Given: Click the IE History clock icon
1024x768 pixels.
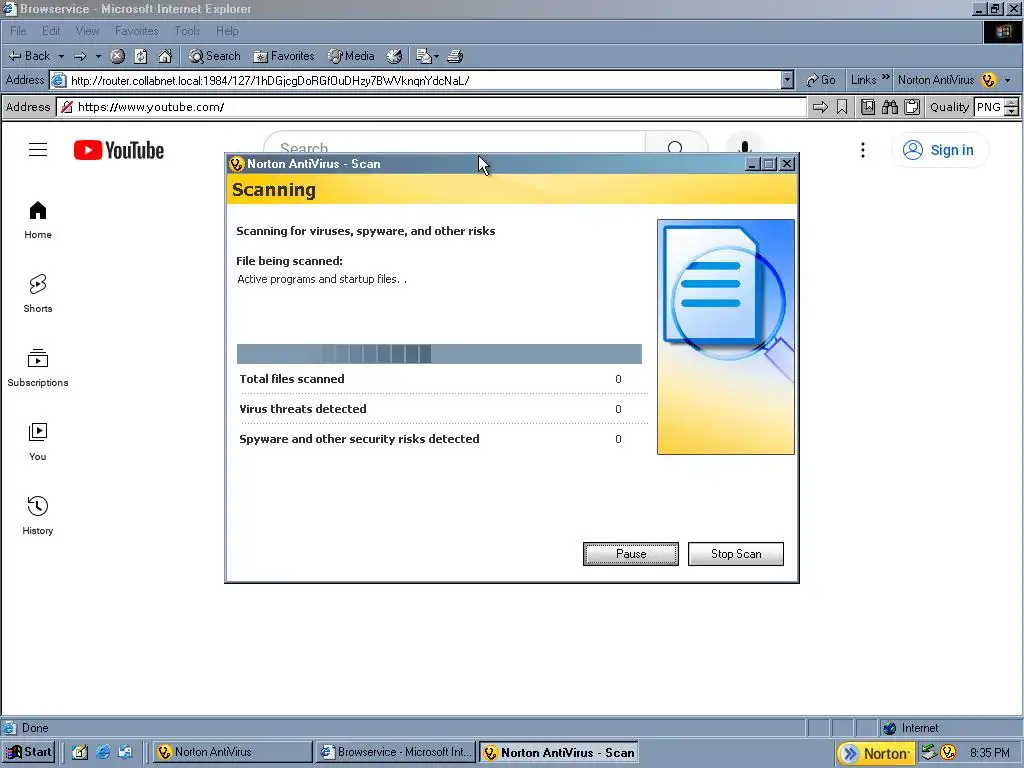Looking at the screenshot, I should tap(394, 56).
